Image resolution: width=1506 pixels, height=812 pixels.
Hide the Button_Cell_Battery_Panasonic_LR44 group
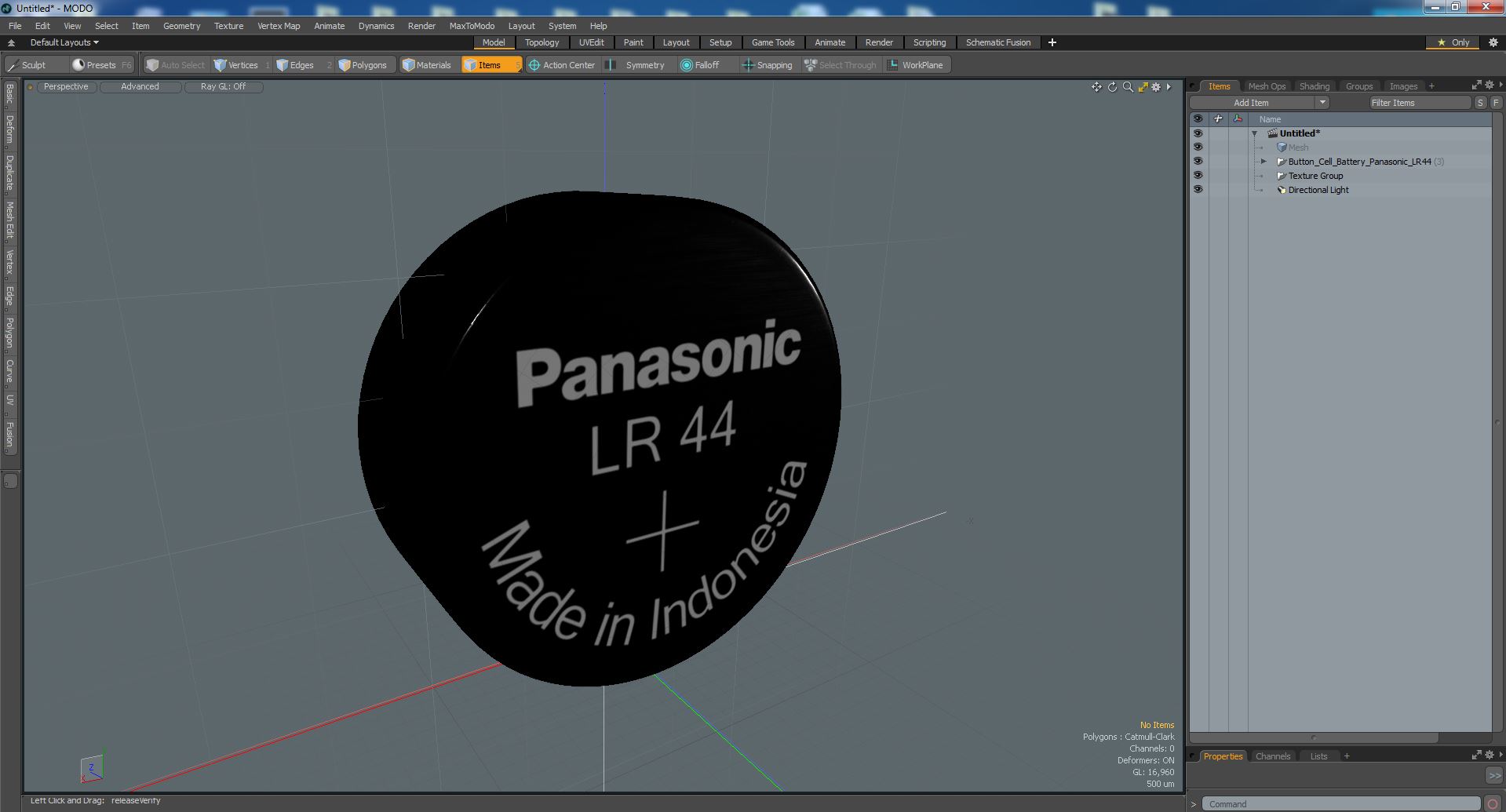(1198, 162)
